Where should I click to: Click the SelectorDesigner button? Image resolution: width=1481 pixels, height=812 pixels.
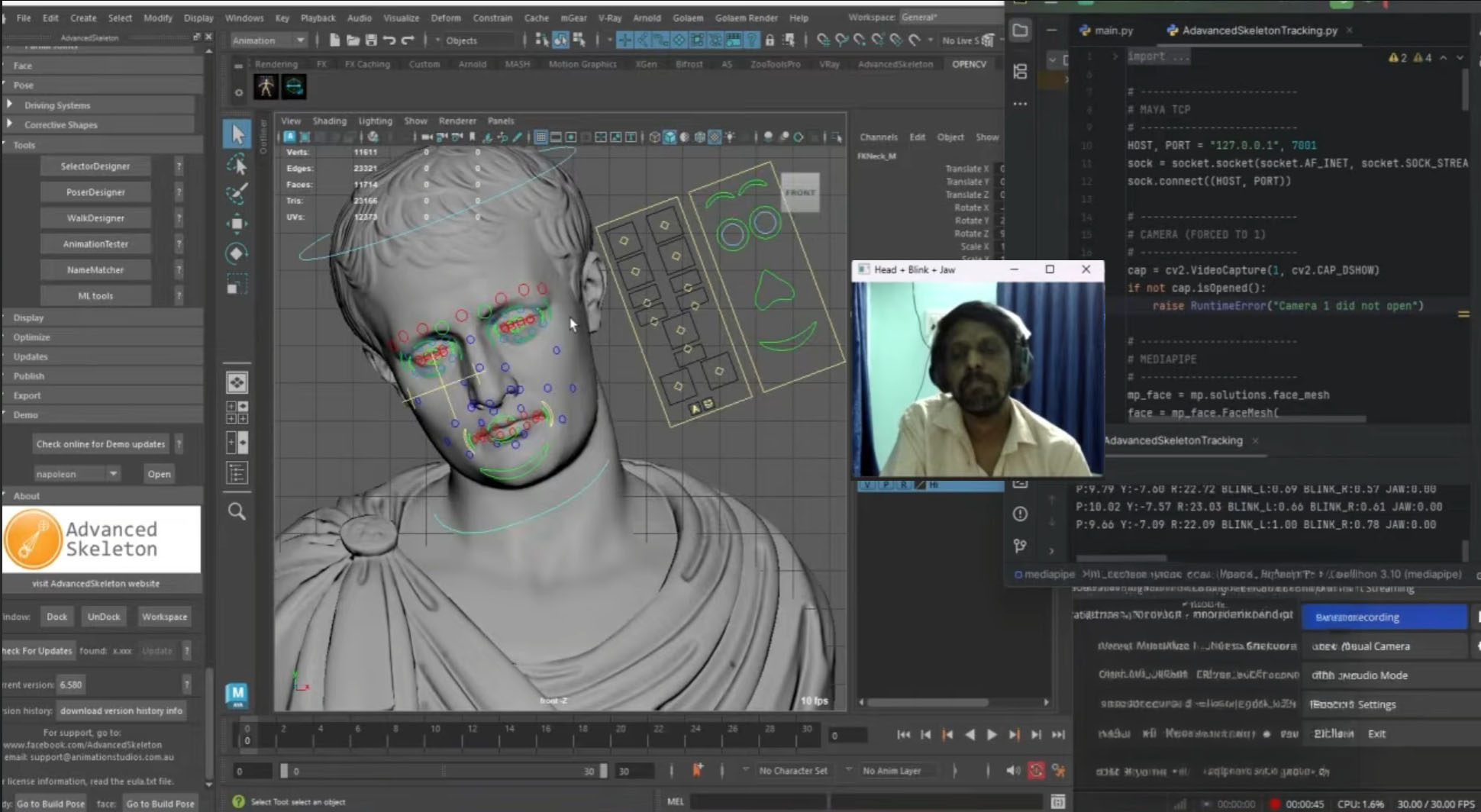click(x=95, y=166)
